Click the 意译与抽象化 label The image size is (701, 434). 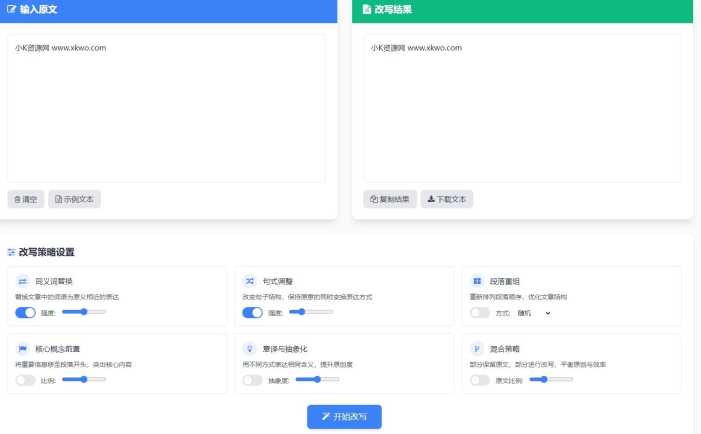point(285,349)
